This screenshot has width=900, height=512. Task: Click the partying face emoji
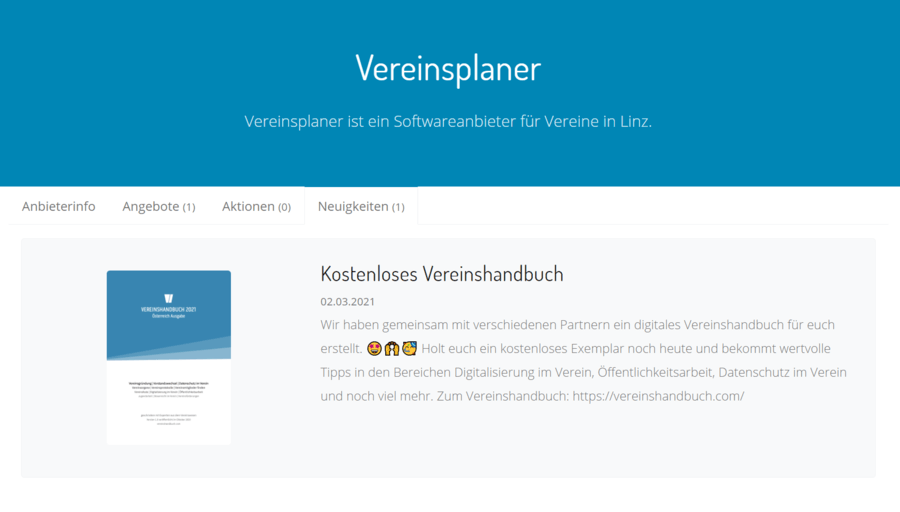pyautogui.click(x=409, y=349)
